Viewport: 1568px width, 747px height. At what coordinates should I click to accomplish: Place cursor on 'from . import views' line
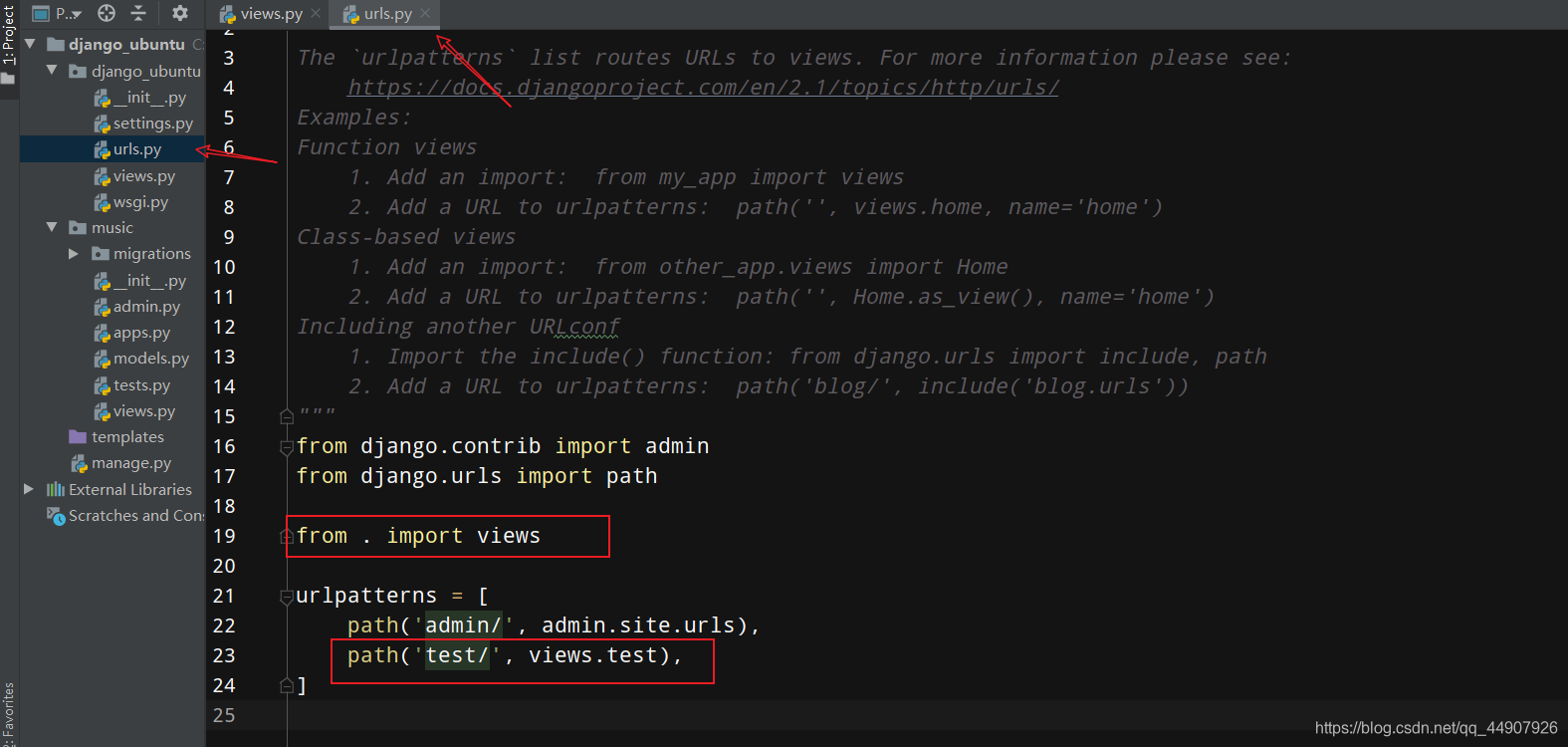(418, 536)
